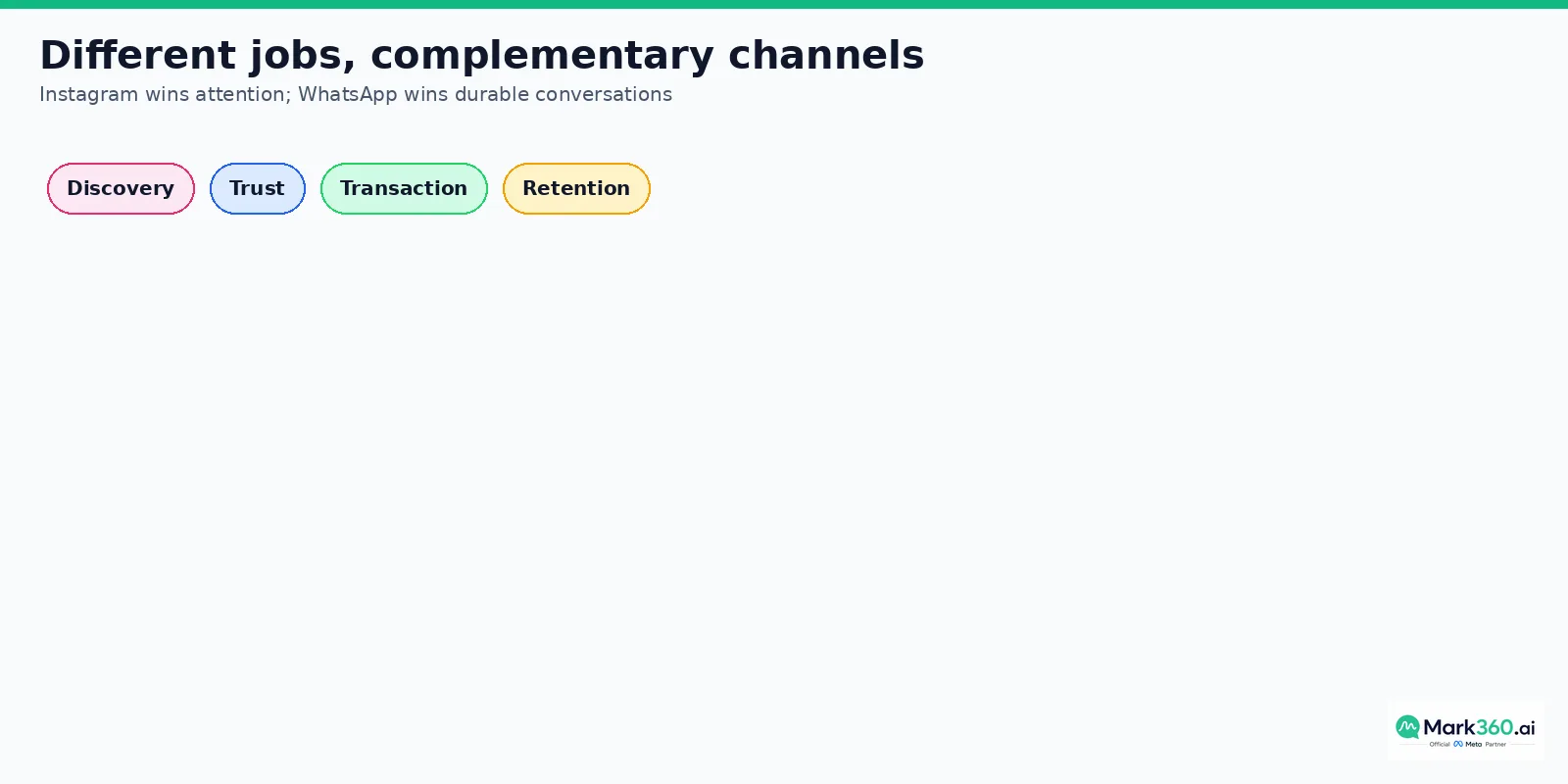Click the word Meta in partner badge
This screenshot has width=1568, height=784.
point(1474,744)
